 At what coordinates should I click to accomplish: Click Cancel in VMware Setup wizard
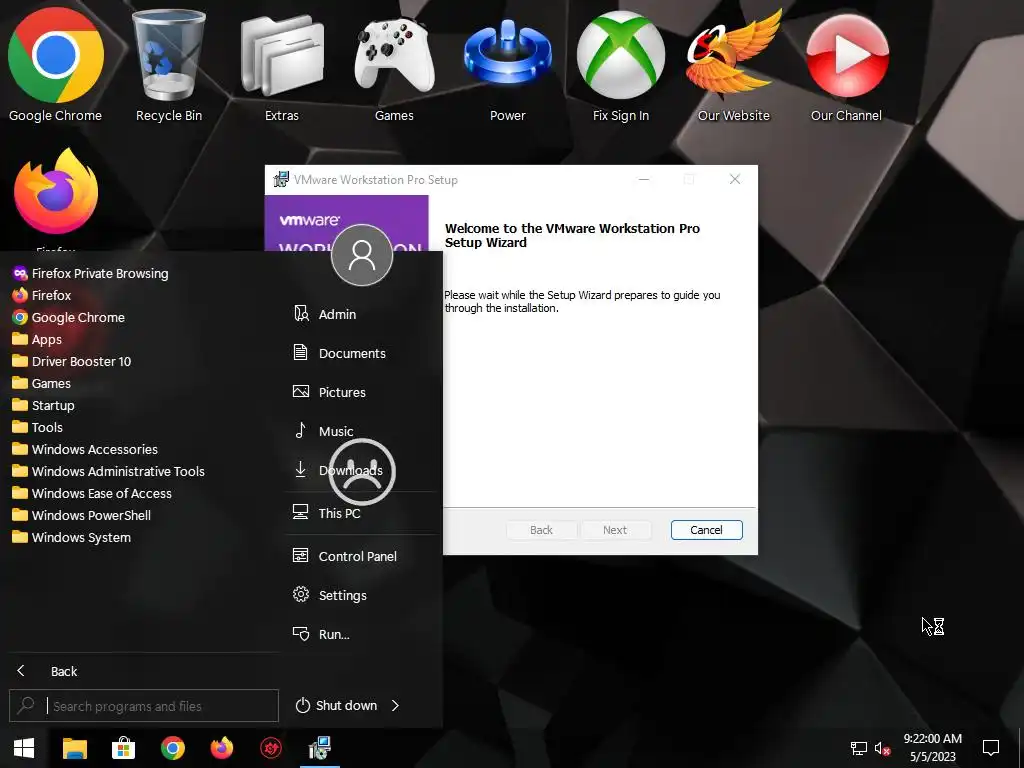(x=707, y=530)
